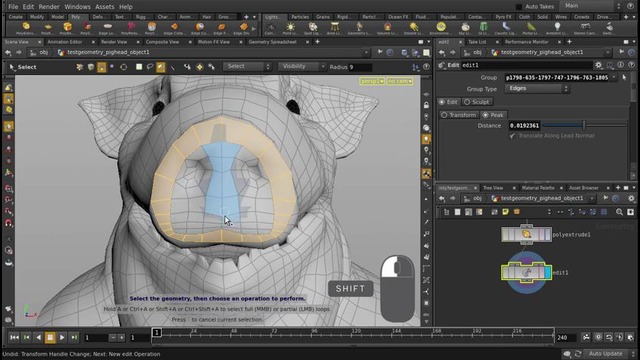Select the Edit radio tab
Screen dimensions: 640x360
[448, 102]
